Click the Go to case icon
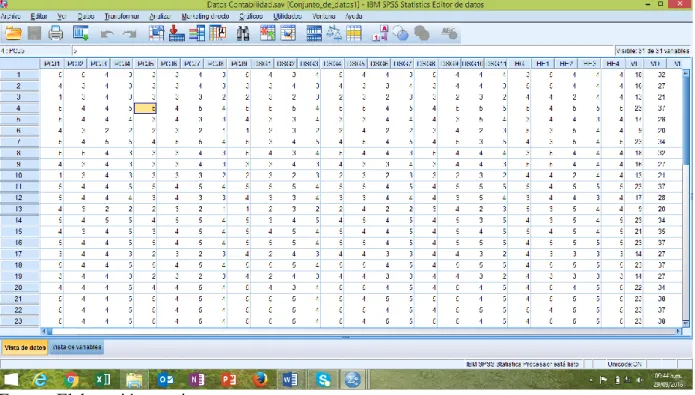The width and height of the screenshot is (695, 395). coord(156,33)
